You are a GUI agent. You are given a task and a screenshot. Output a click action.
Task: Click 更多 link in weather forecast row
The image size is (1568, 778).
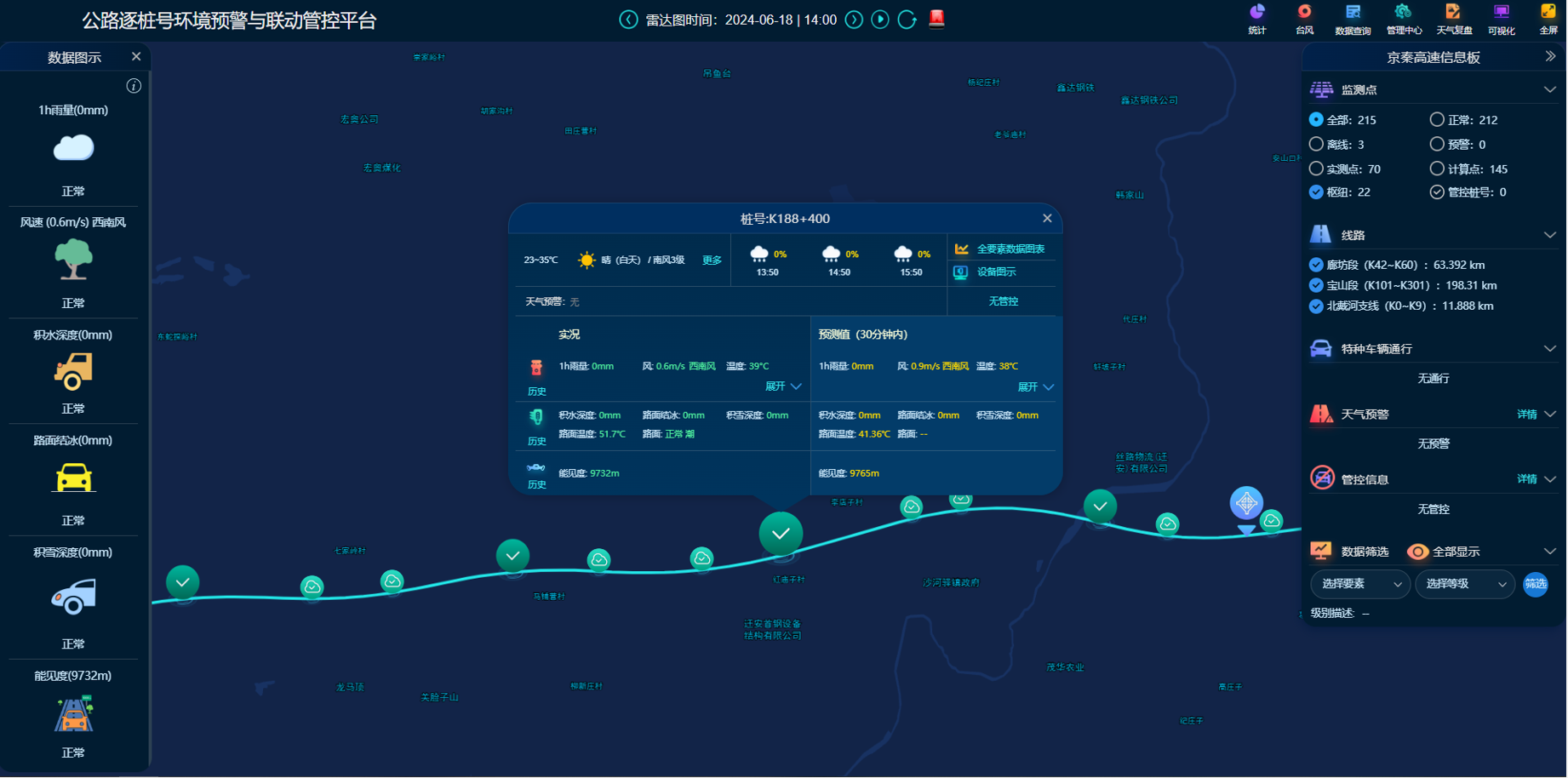(x=712, y=260)
